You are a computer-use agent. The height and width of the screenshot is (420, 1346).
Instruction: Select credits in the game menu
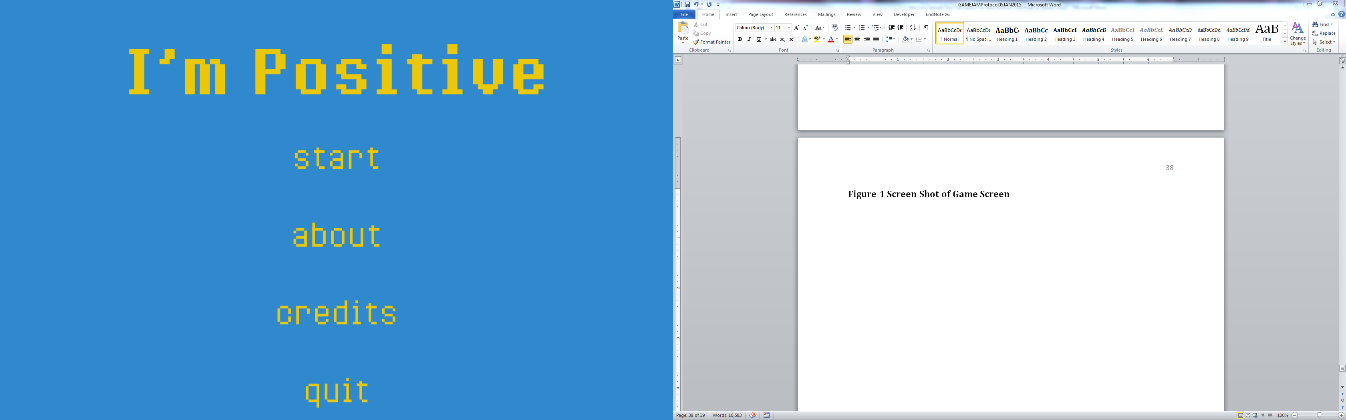(x=337, y=312)
